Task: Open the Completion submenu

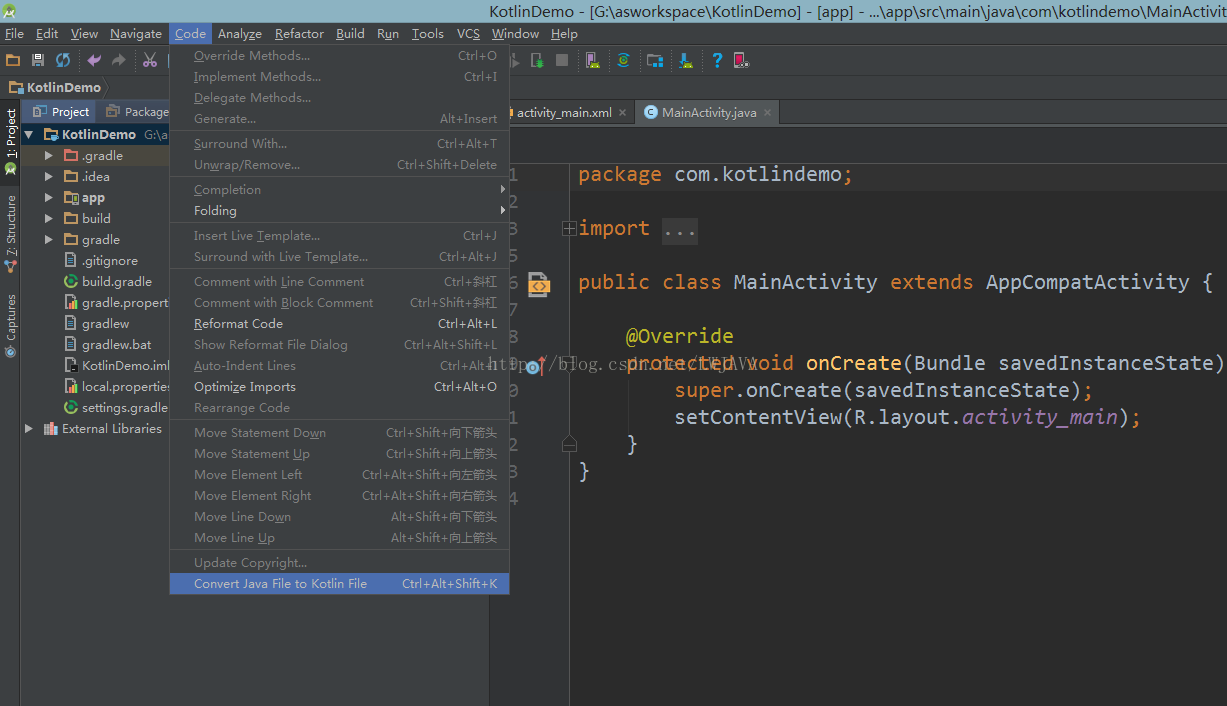Action: [339, 189]
